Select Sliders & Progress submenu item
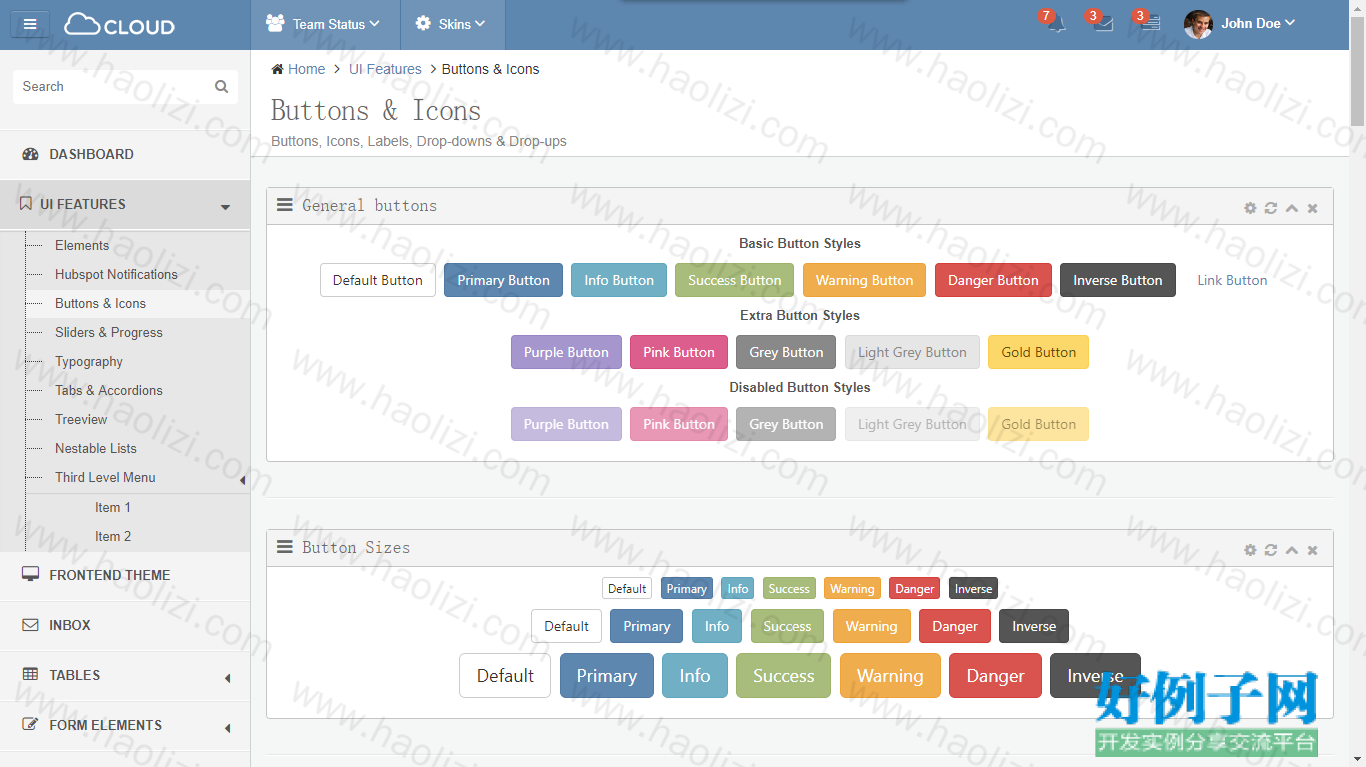The image size is (1366, 767). coord(109,332)
